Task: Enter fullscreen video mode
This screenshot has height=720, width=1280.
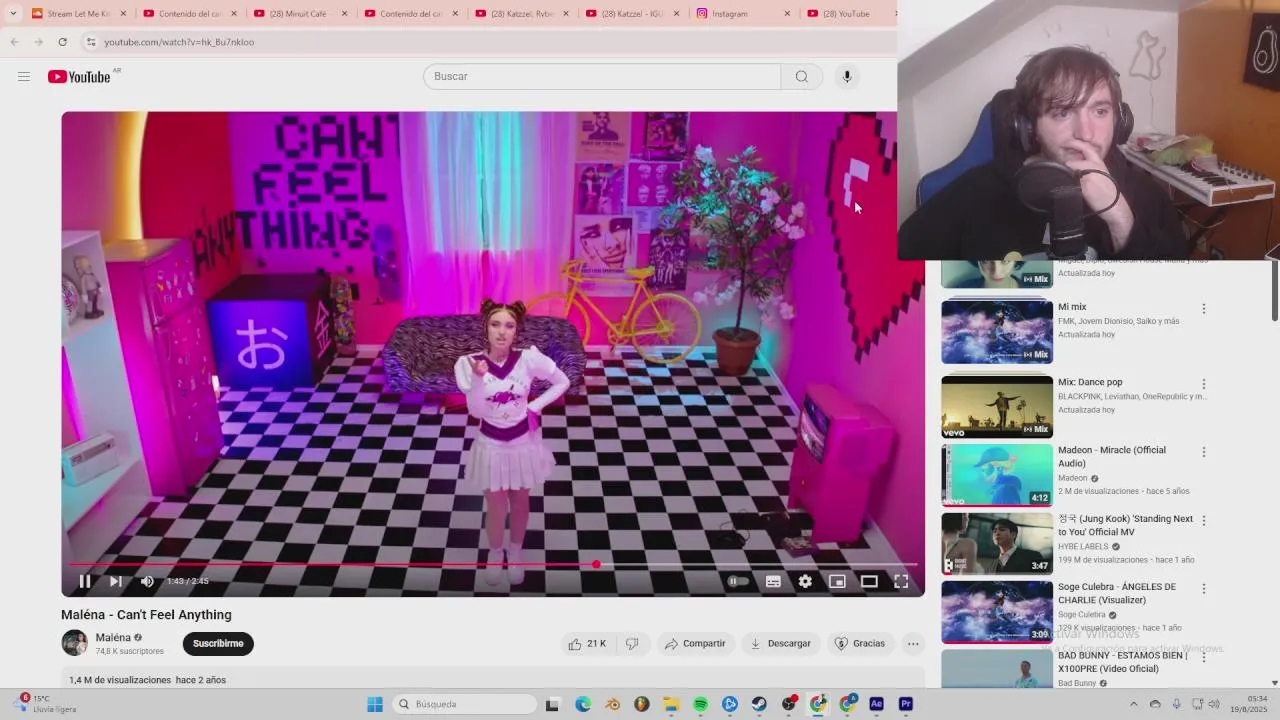Action: click(x=901, y=581)
